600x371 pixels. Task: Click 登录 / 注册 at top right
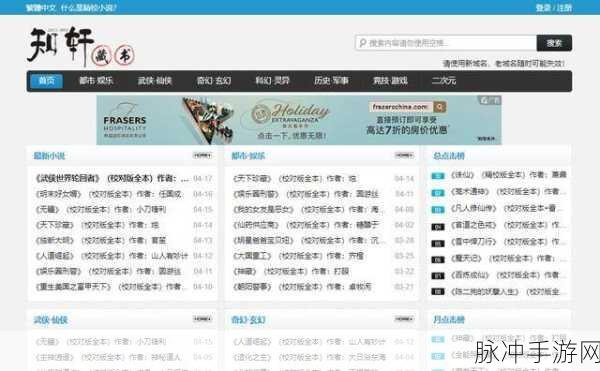[554, 8]
